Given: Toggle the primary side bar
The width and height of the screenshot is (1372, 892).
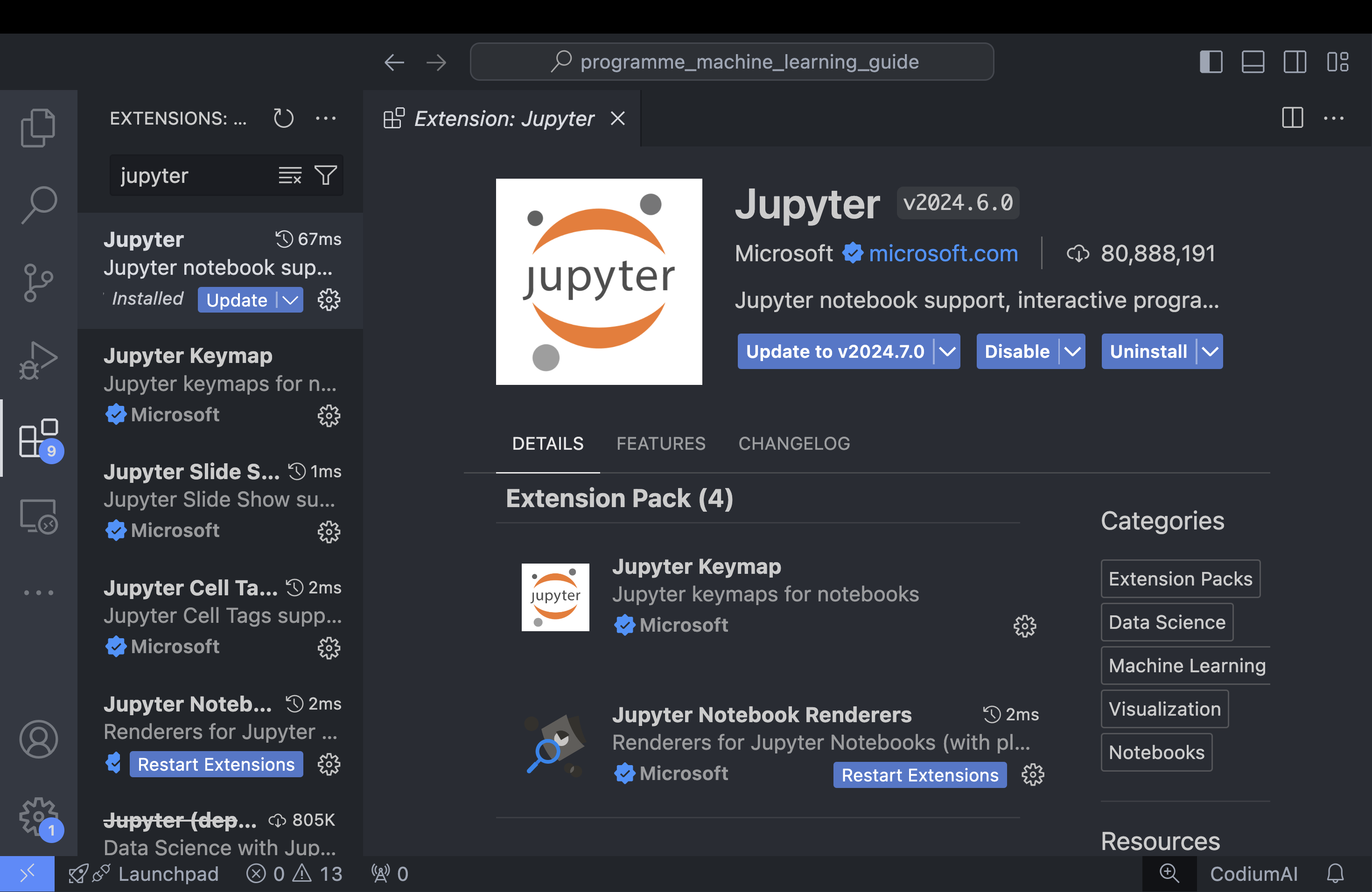Looking at the screenshot, I should pos(1211,62).
